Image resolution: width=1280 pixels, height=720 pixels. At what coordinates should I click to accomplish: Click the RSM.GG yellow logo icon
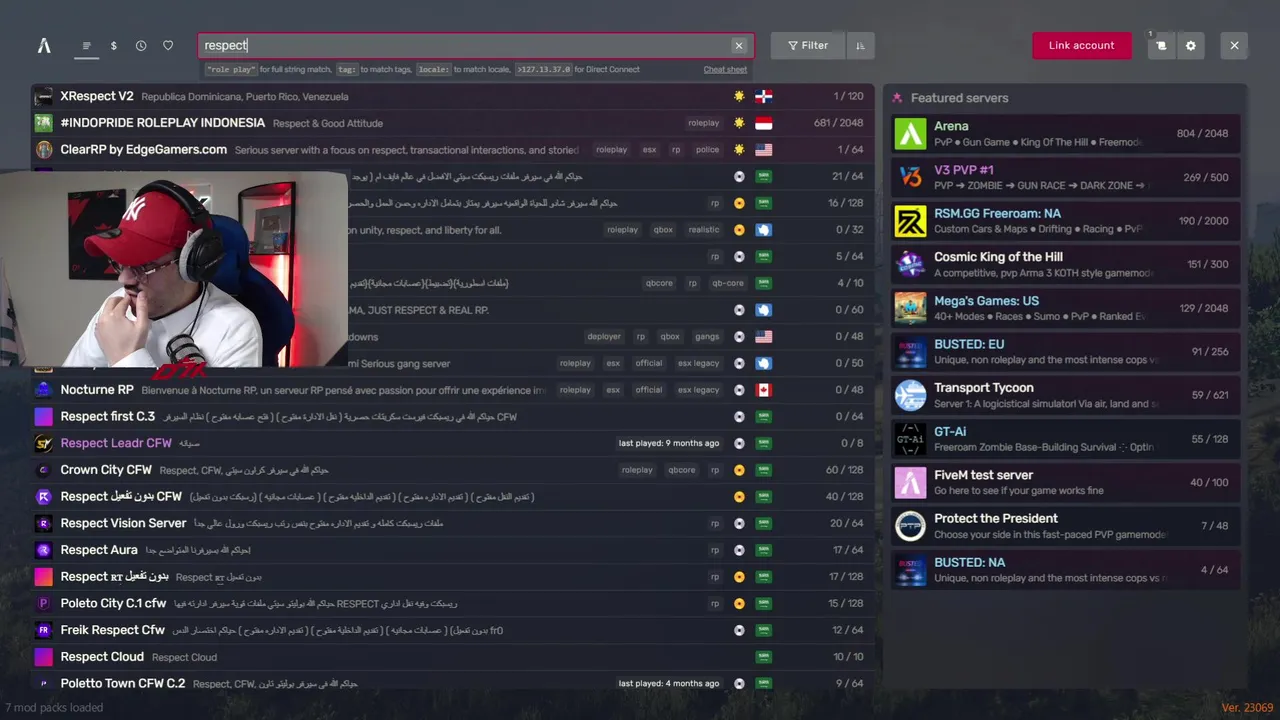tap(910, 221)
